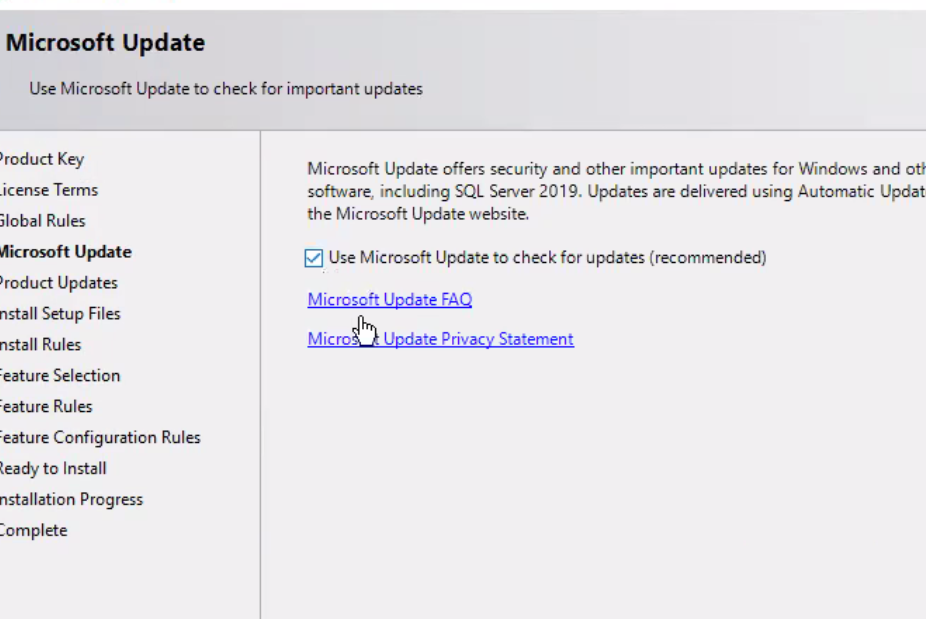This screenshot has height=619, width=926.
Task: Uncheck Use Microsoft Update to check for updates
Action: tap(315, 257)
